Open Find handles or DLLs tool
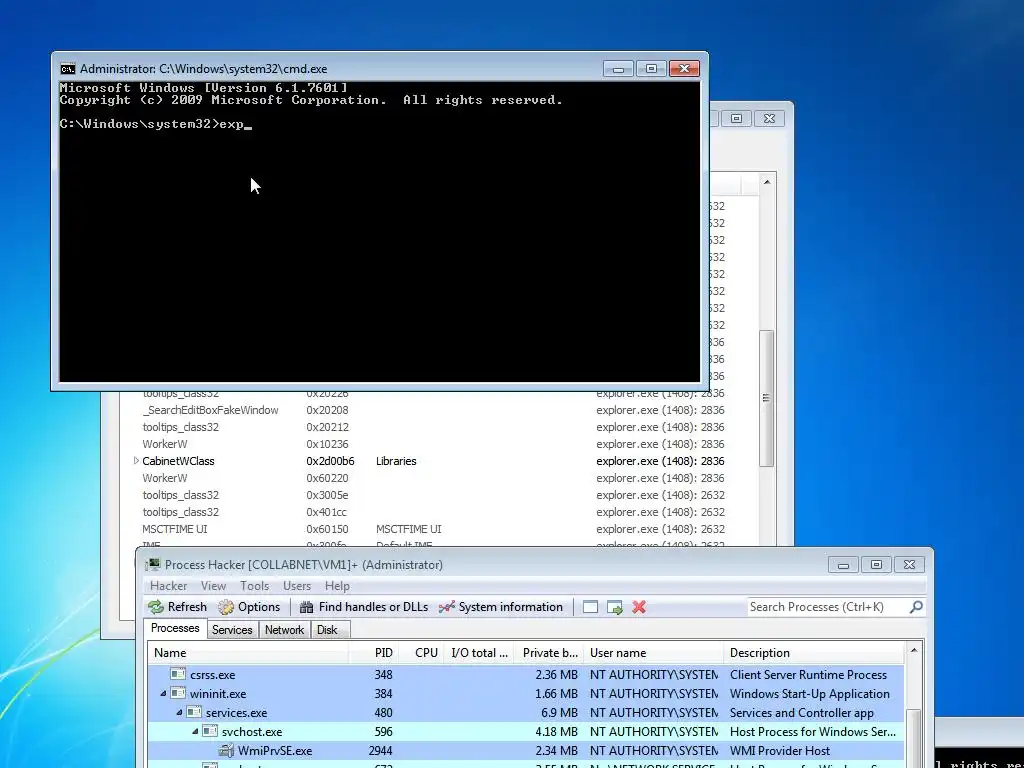This screenshot has height=768, width=1024. click(x=363, y=607)
